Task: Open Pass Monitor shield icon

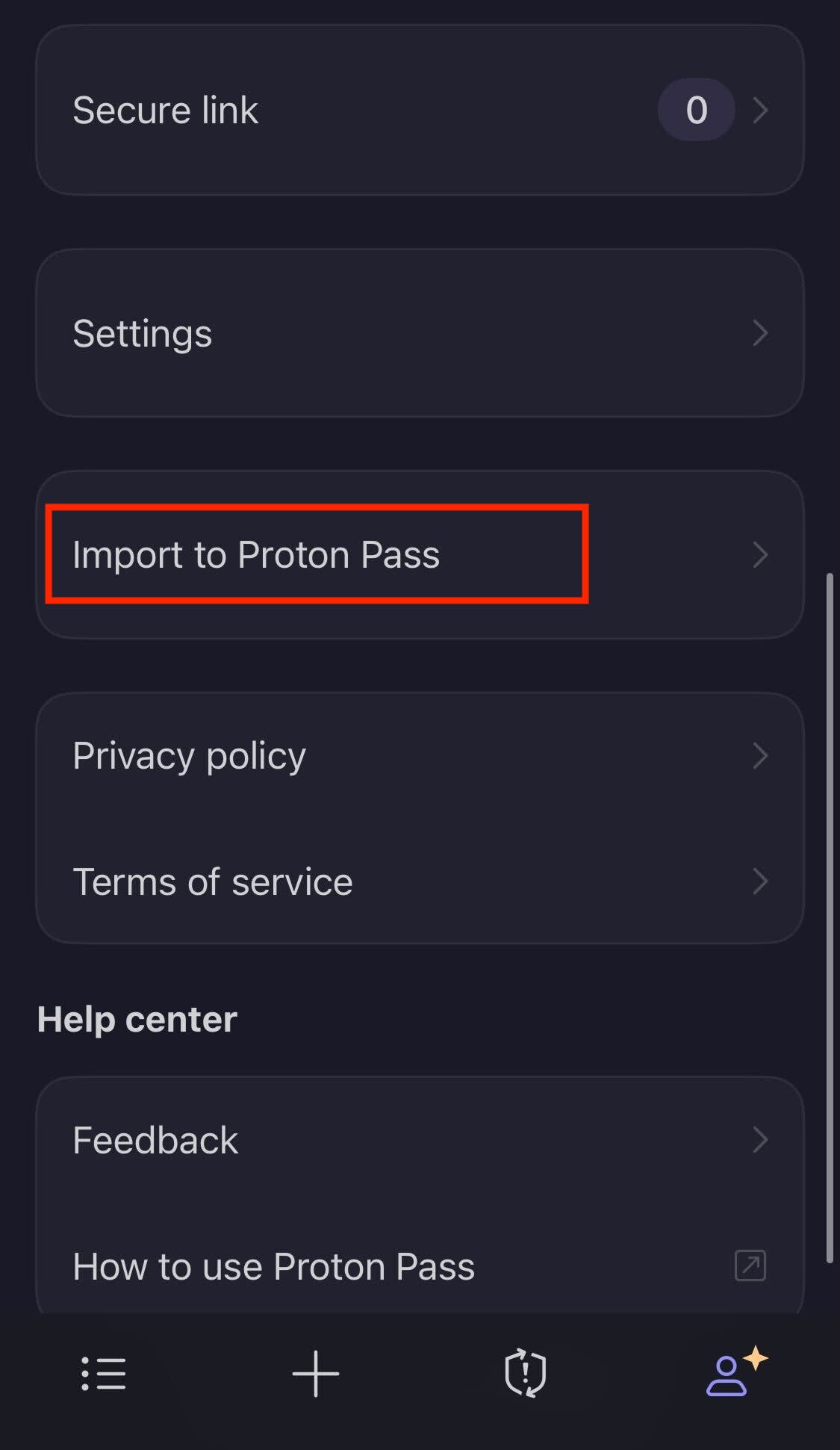Action: pyautogui.click(x=526, y=1373)
